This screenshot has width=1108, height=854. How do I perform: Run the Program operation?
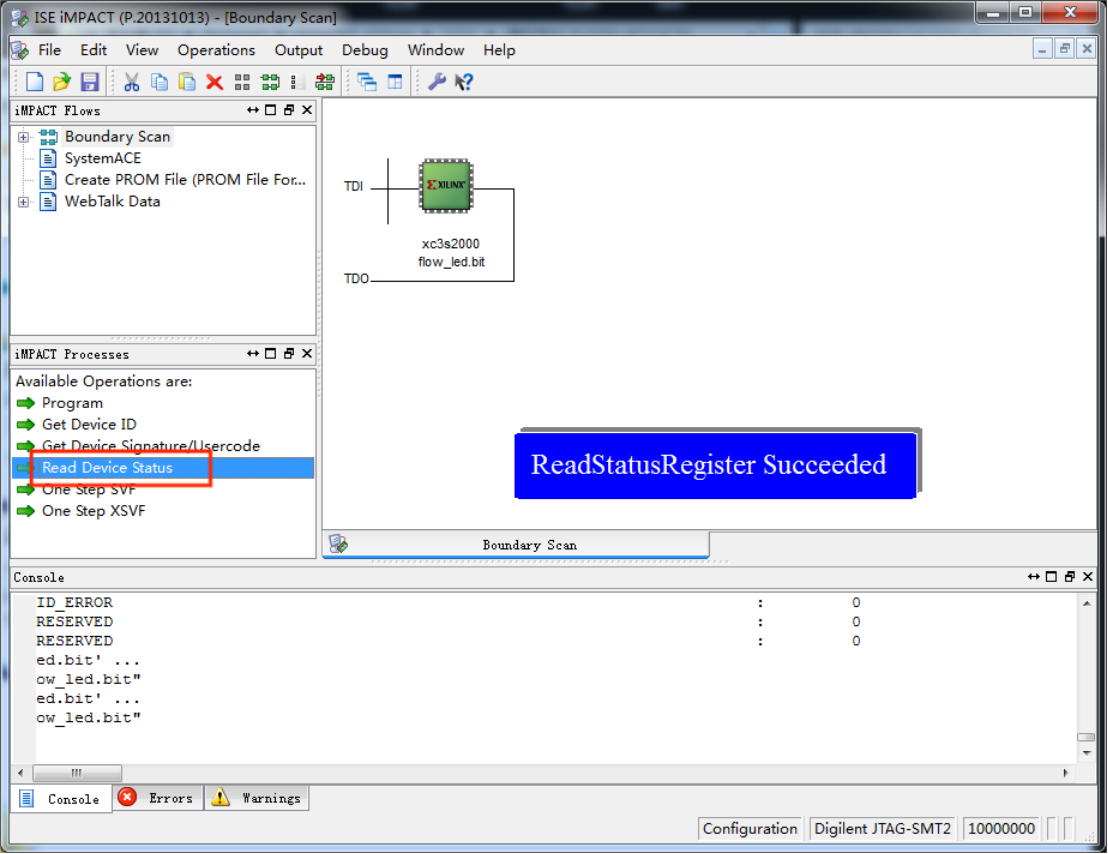click(x=72, y=403)
